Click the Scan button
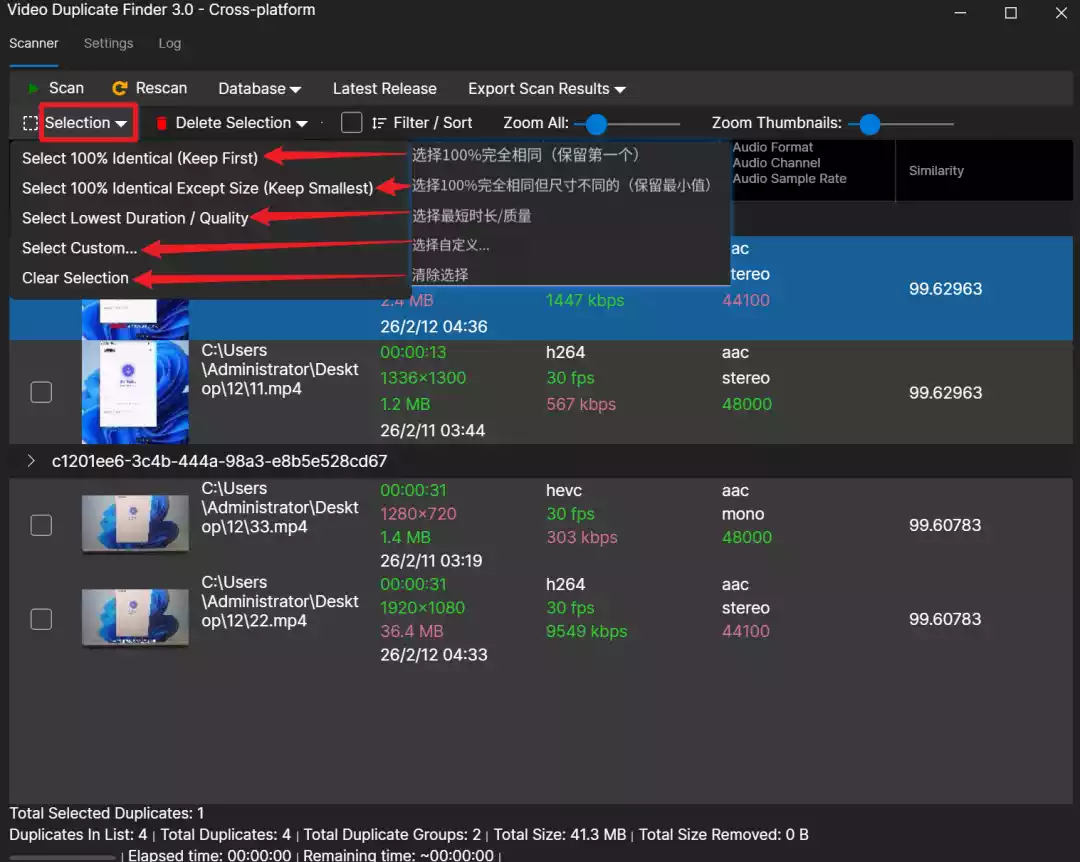Viewport: 1080px width, 862px height. [x=55, y=88]
